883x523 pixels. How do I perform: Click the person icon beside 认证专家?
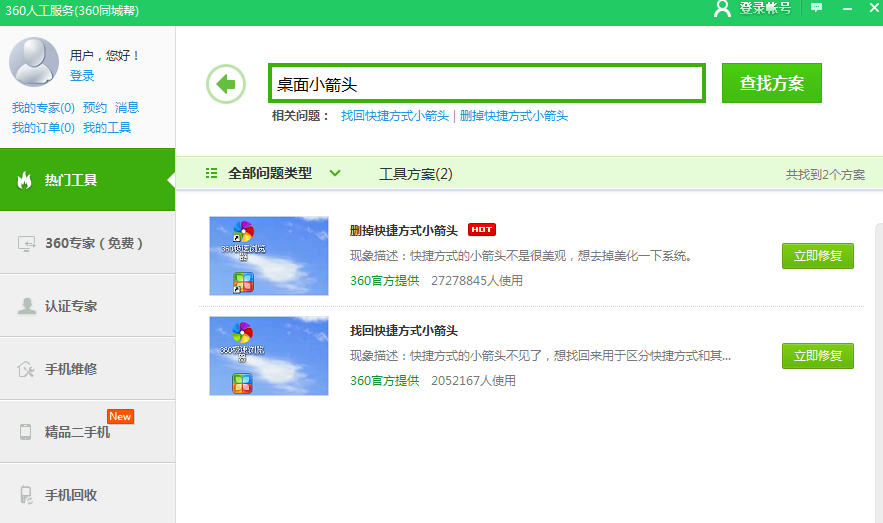tap(26, 306)
